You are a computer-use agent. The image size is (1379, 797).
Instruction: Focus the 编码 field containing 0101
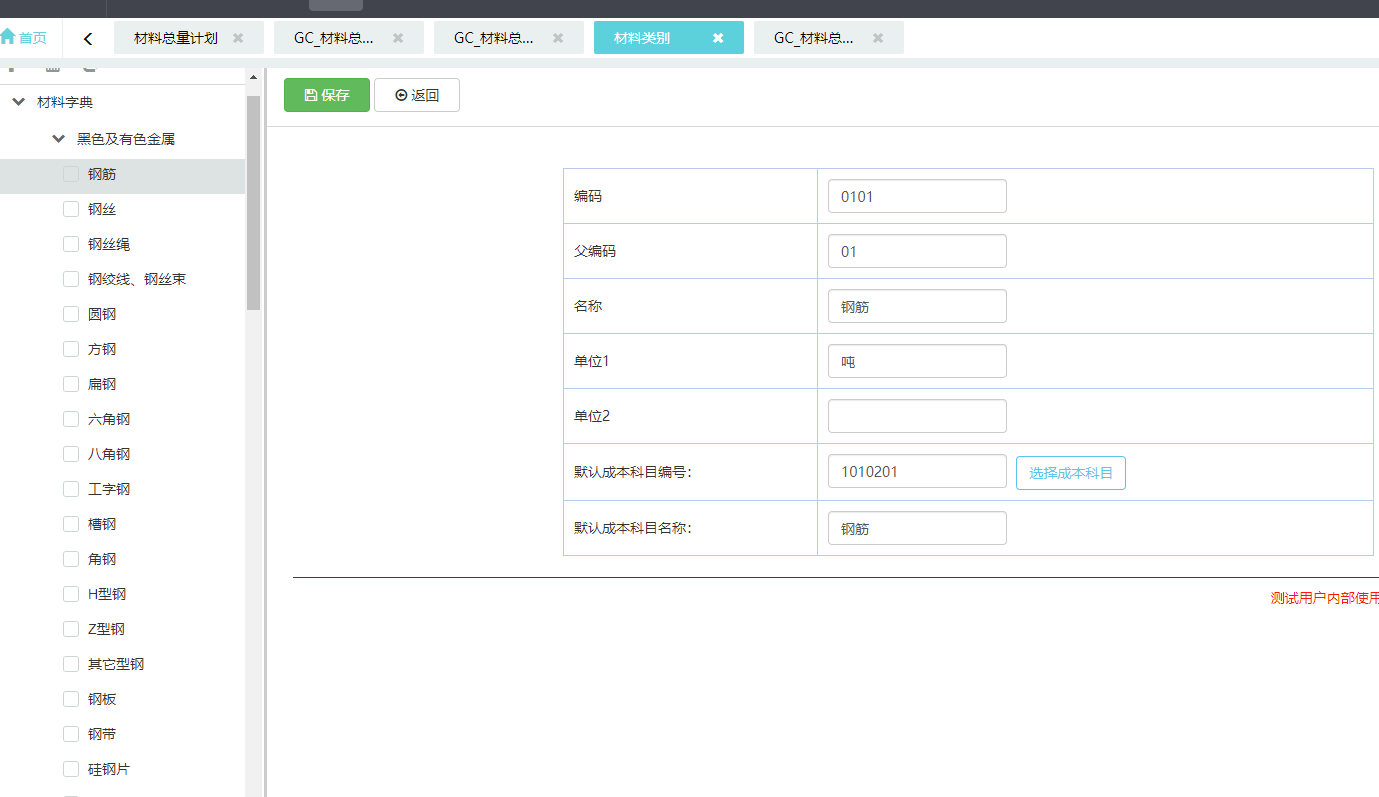(917, 196)
